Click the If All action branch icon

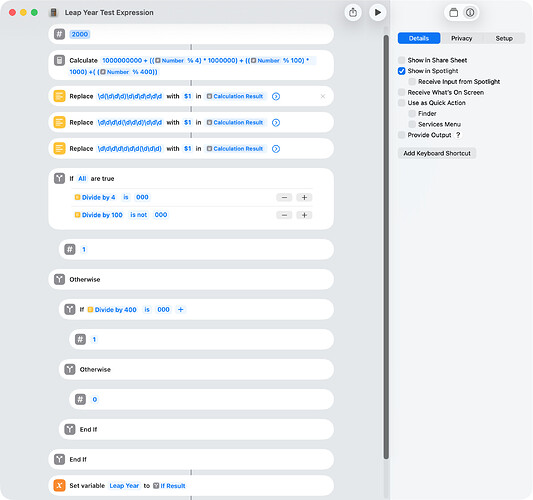[x=59, y=178]
